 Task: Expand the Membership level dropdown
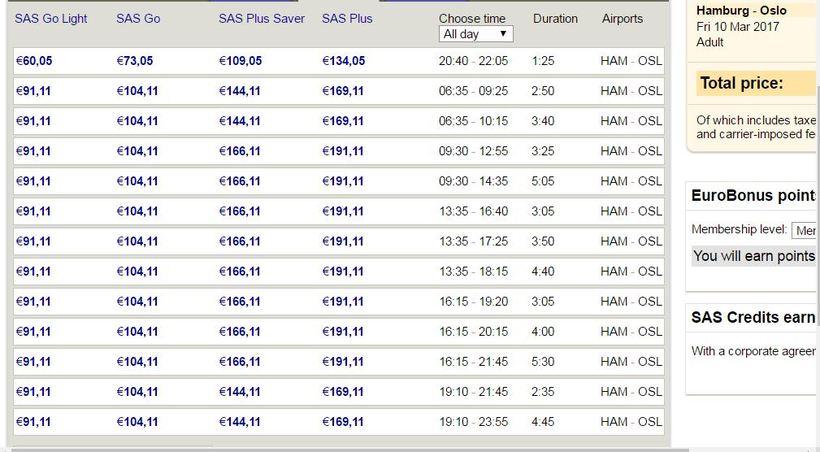pyautogui.click(x=804, y=230)
